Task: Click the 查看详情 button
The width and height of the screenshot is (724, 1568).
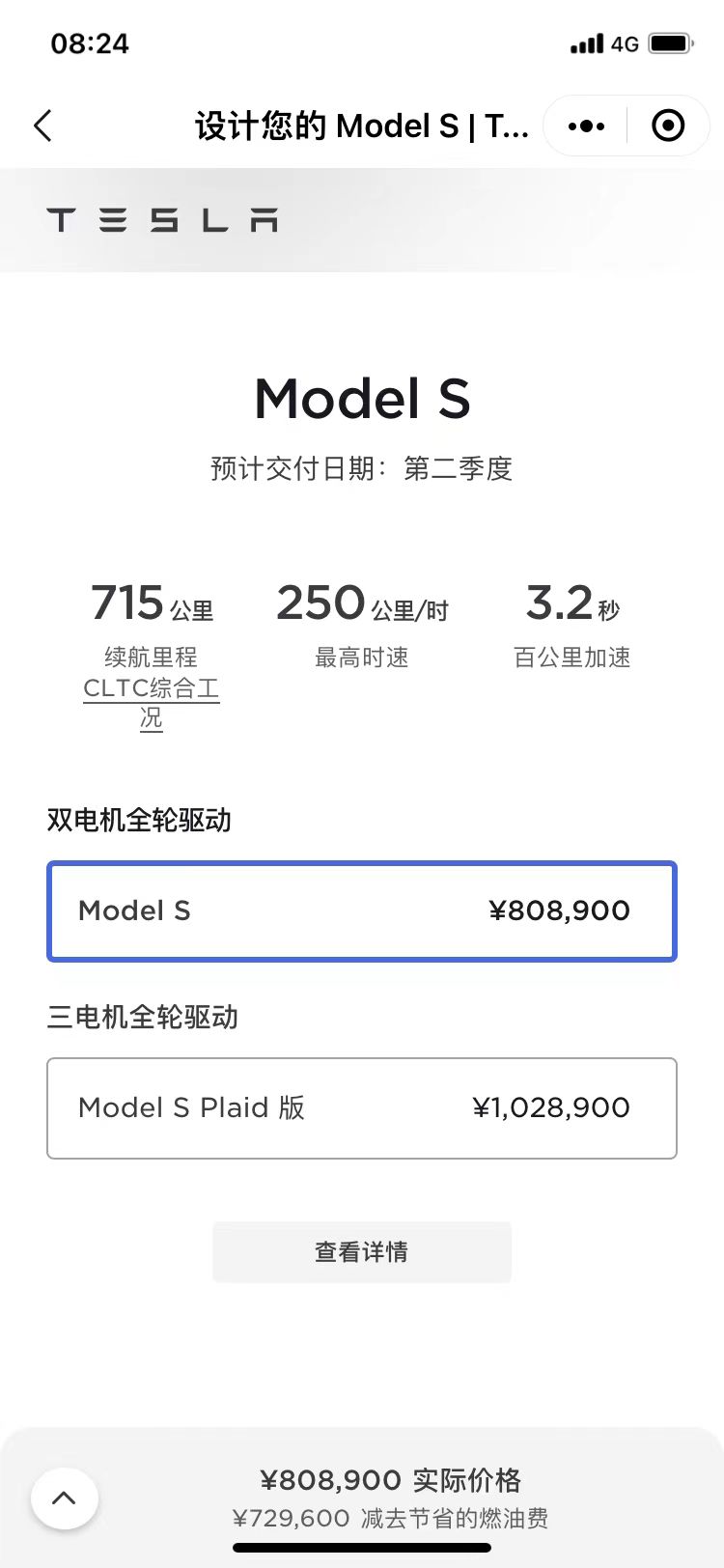Action: pos(362,1251)
